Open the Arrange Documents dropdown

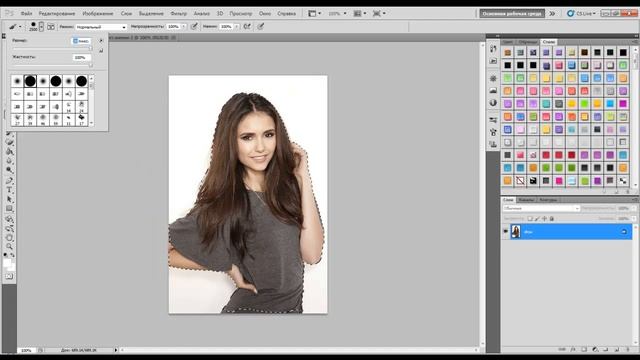[360, 13]
